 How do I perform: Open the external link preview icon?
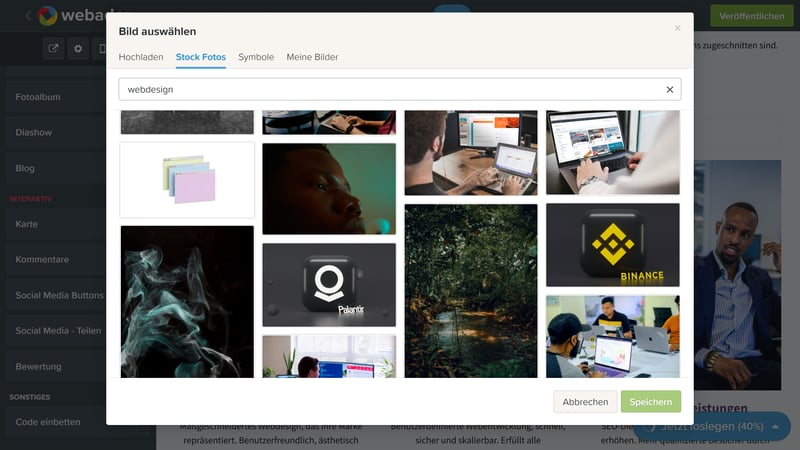[x=53, y=48]
